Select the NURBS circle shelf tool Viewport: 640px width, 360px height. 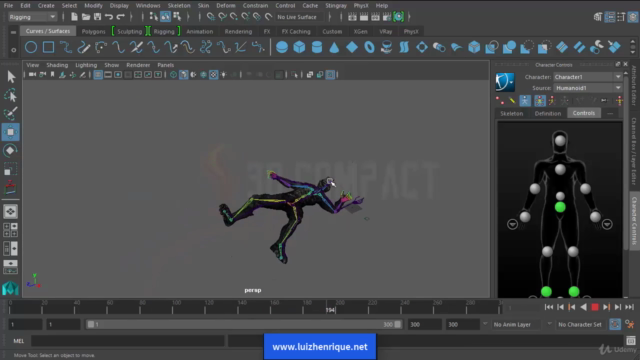point(31,47)
